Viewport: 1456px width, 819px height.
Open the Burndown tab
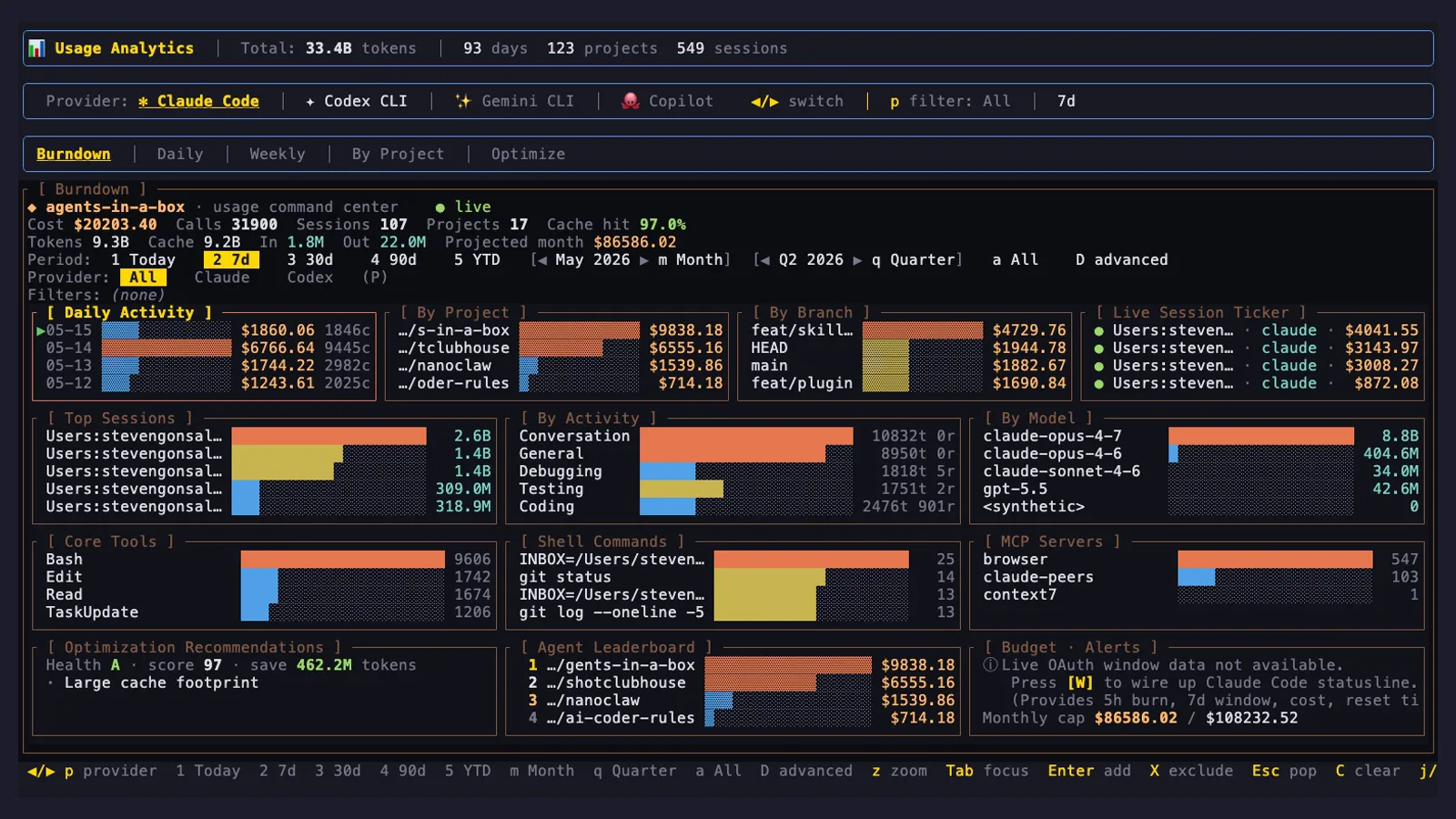74,154
